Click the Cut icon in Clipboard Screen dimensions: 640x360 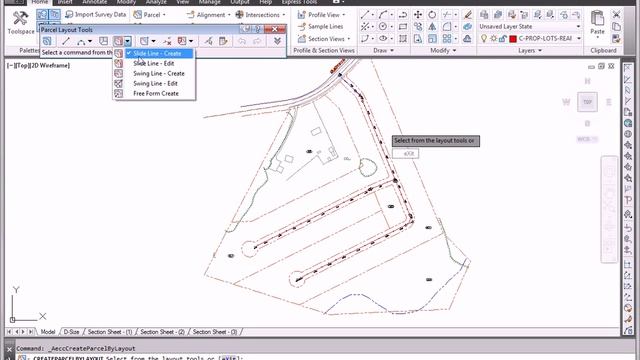click(x=616, y=15)
